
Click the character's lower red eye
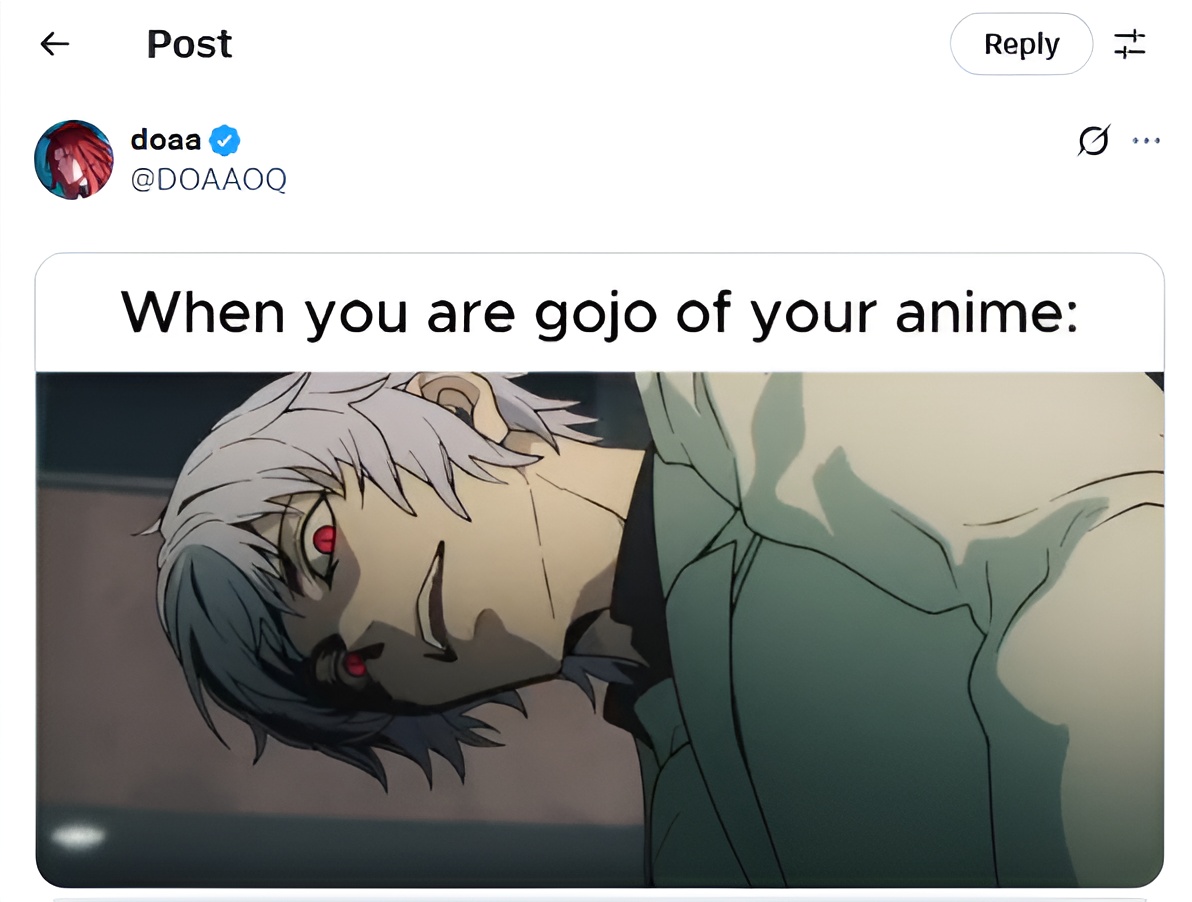pos(354,666)
